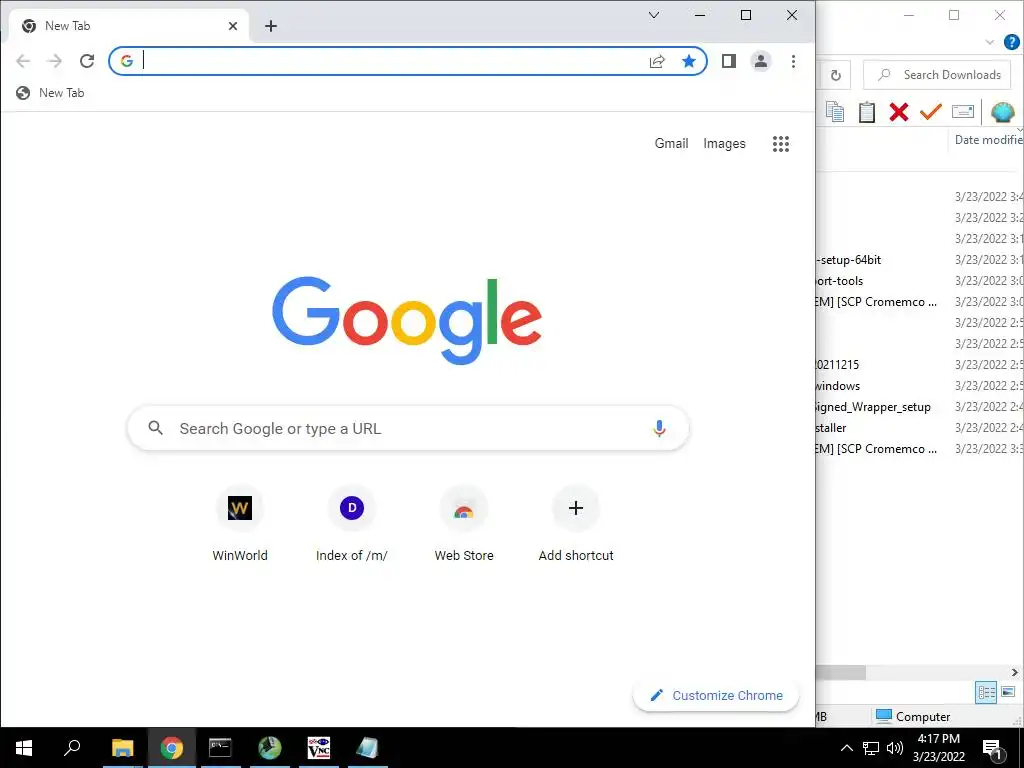1024x768 pixels.
Task: Sort by Date modified column
Action: click(987, 140)
